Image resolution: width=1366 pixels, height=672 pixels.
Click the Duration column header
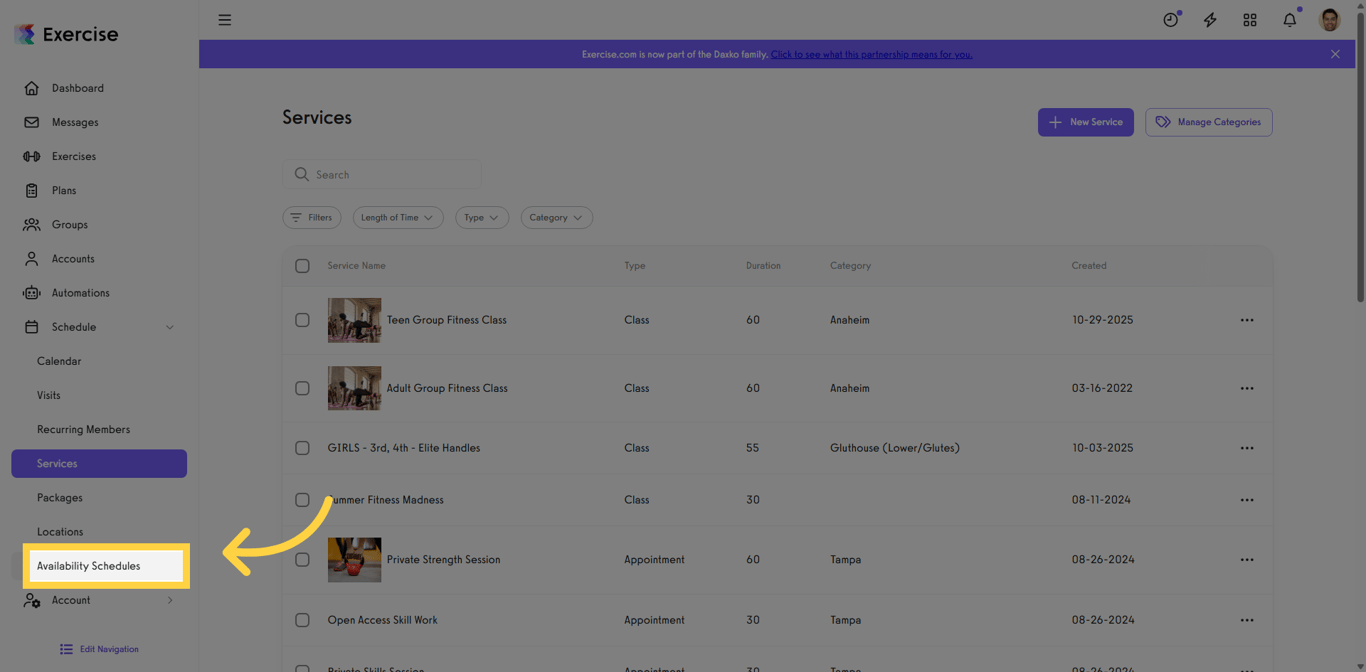[763, 266]
